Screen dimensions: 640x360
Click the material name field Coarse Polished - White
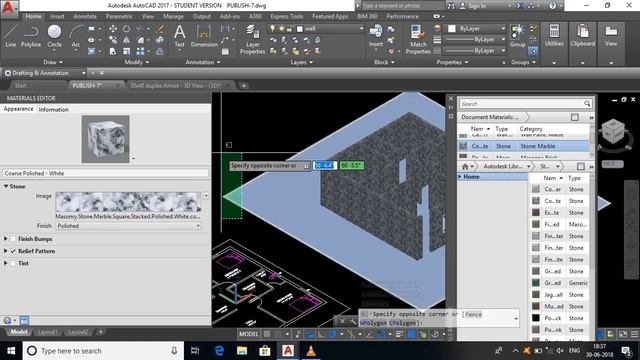[105, 173]
